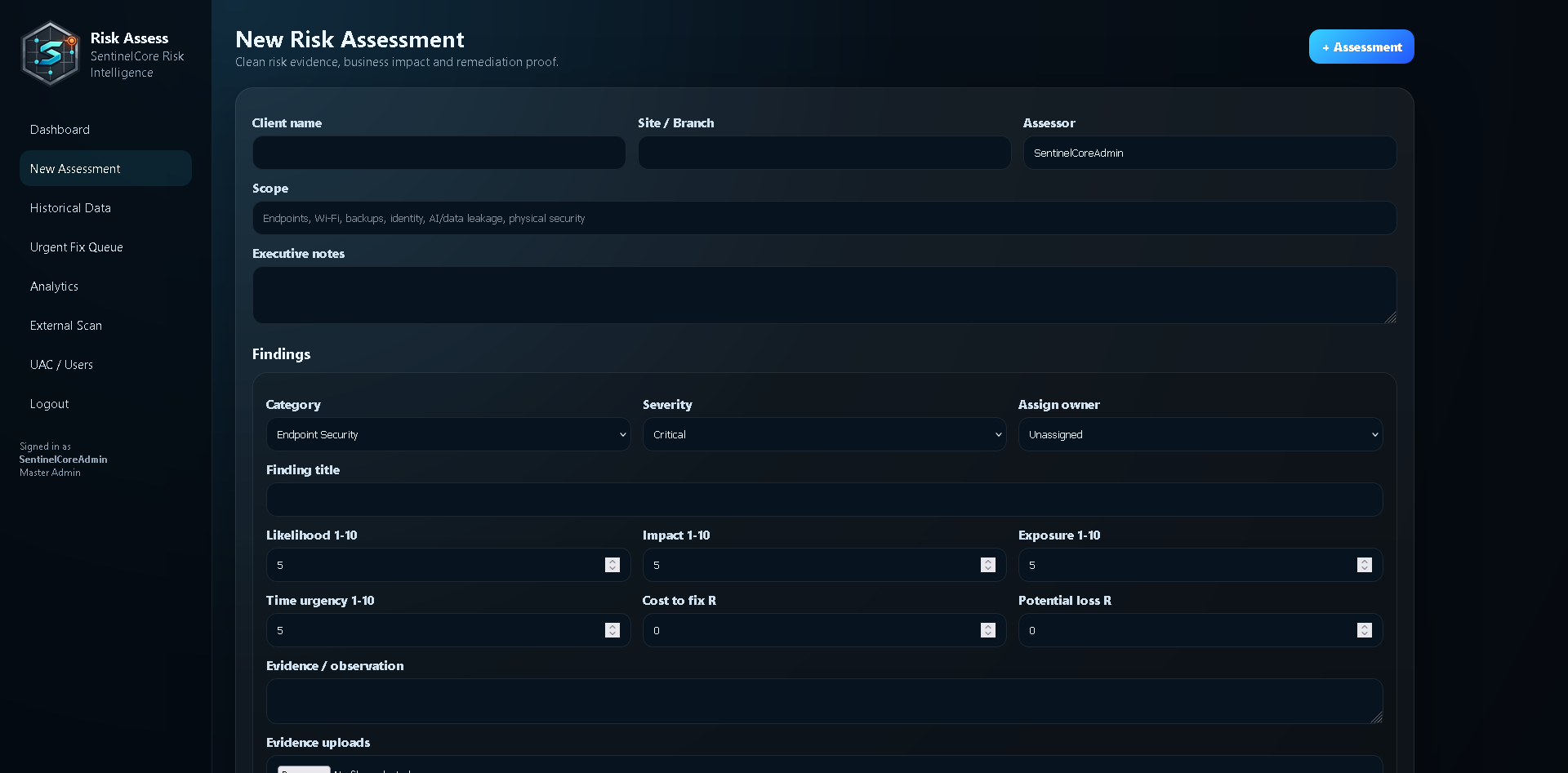Focus the Site / Branch field
This screenshot has height=773, width=1568.
pos(824,153)
